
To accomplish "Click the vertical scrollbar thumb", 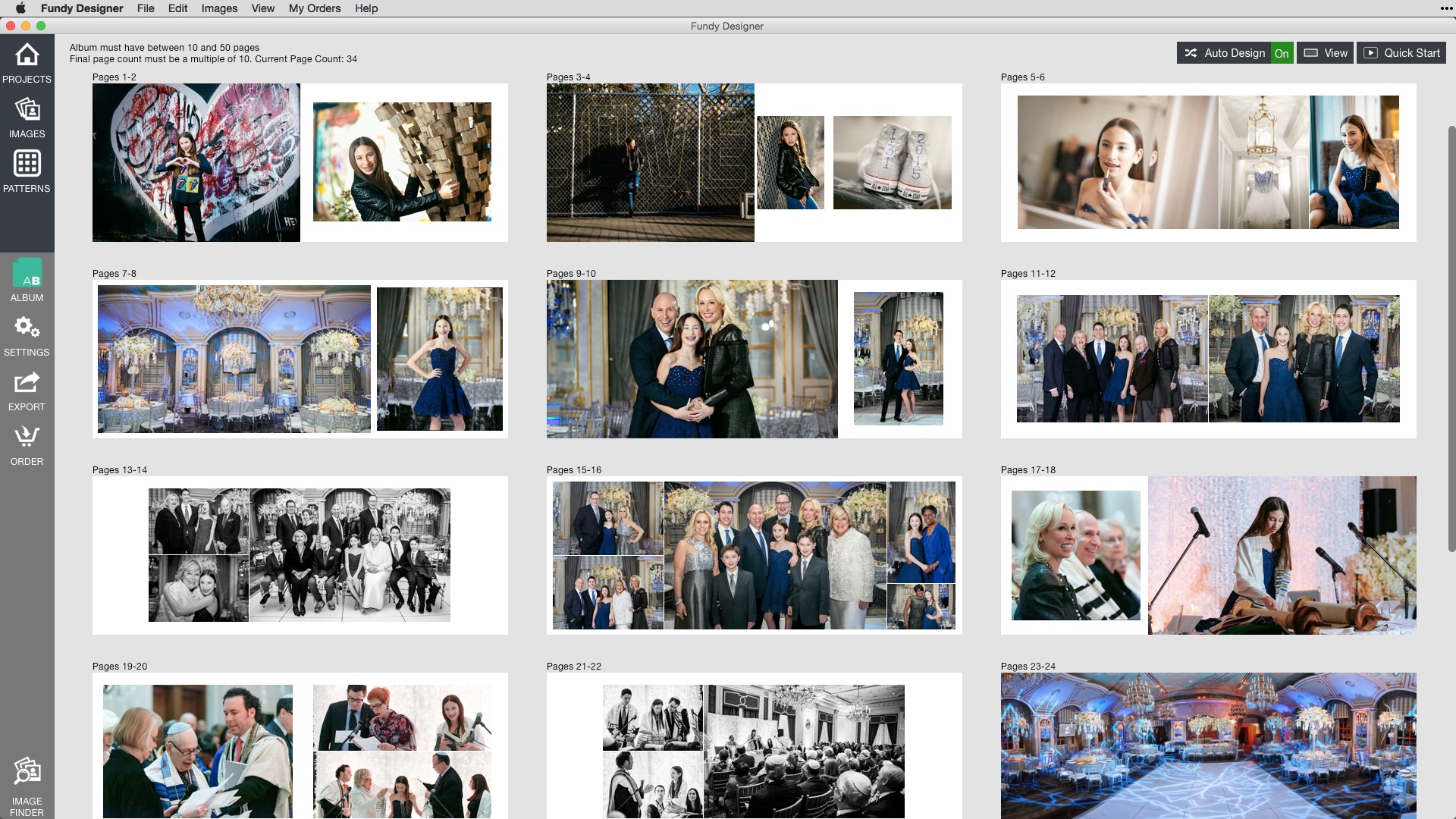I will click(1451, 338).
